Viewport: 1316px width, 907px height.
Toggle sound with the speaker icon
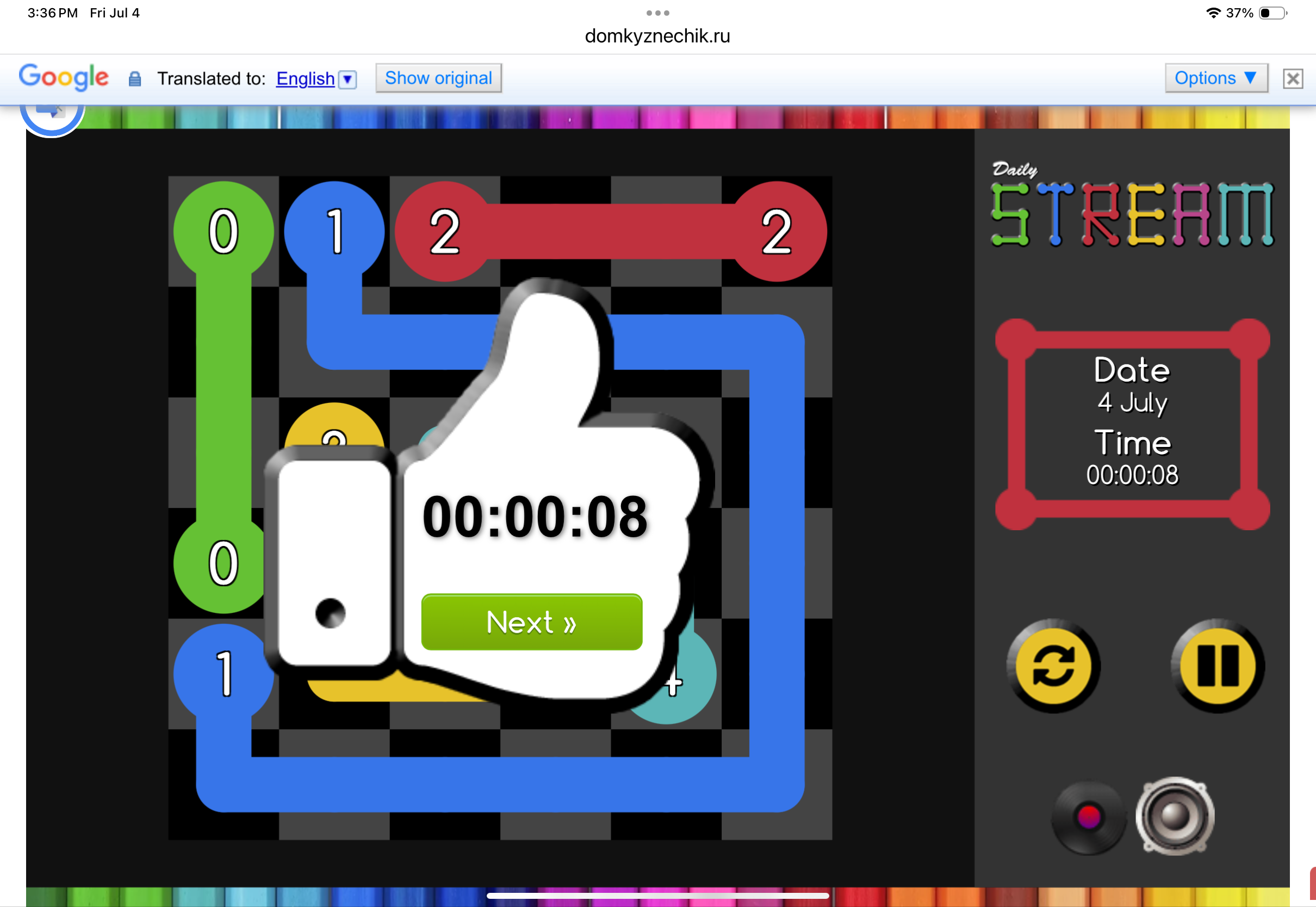tap(1175, 816)
